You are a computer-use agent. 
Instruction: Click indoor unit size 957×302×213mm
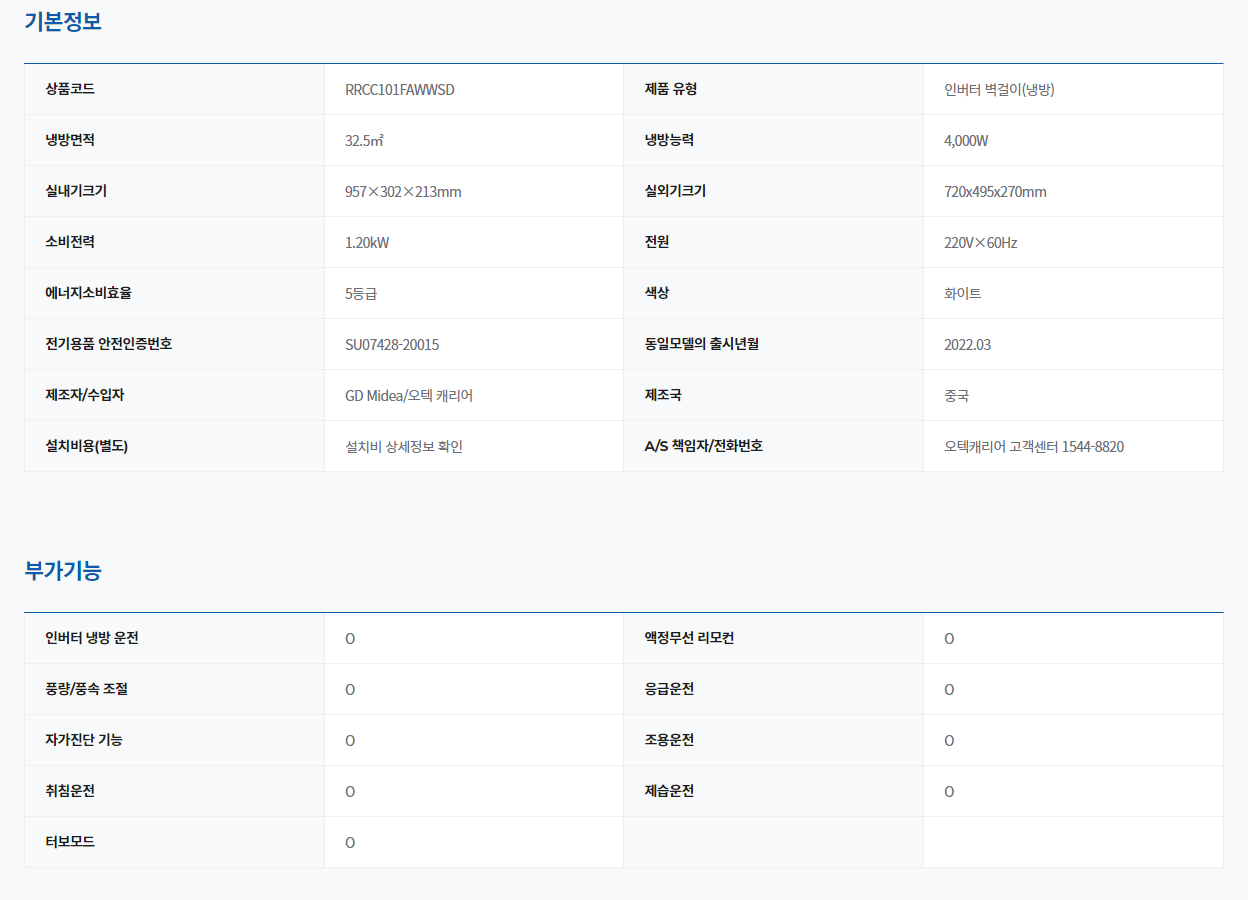pos(403,192)
